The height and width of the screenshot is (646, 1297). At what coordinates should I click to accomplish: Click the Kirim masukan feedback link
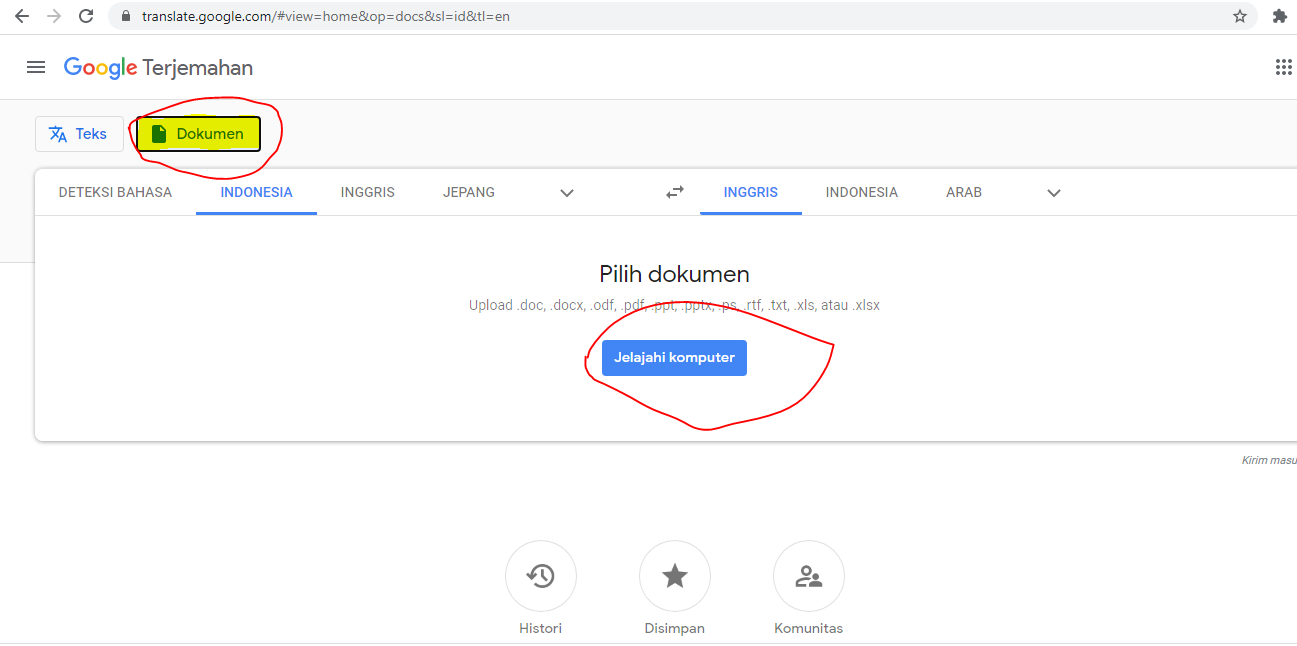tap(1269, 460)
